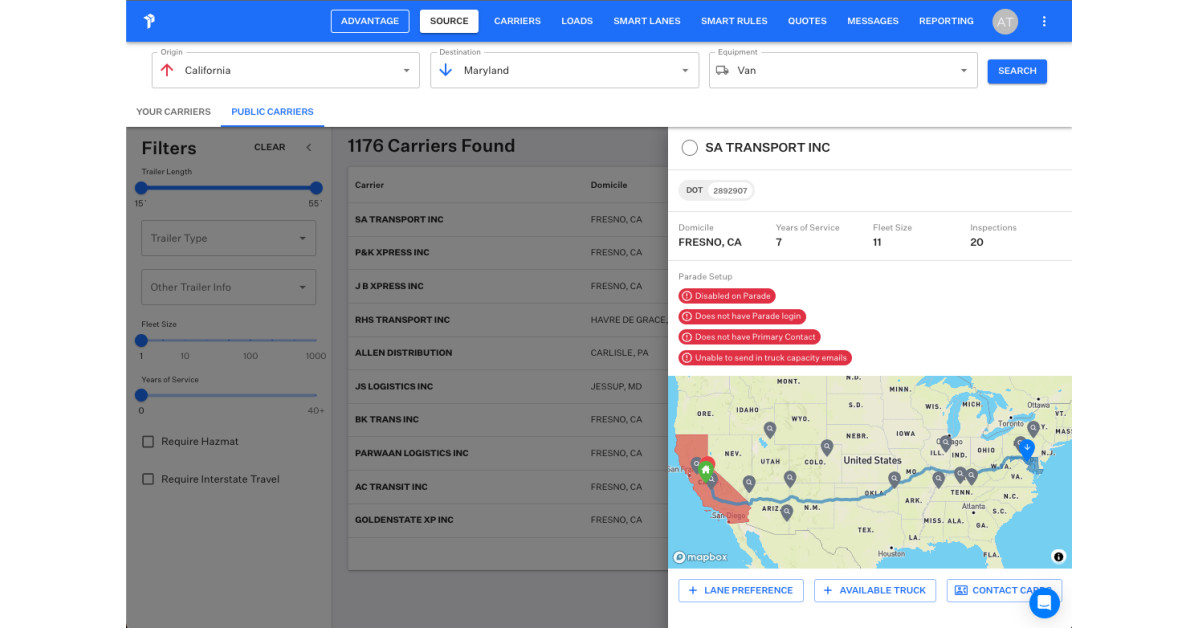Open the three-dot overflow menu in navbar
Screen dimensions: 1200x628
(x=1044, y=21)
